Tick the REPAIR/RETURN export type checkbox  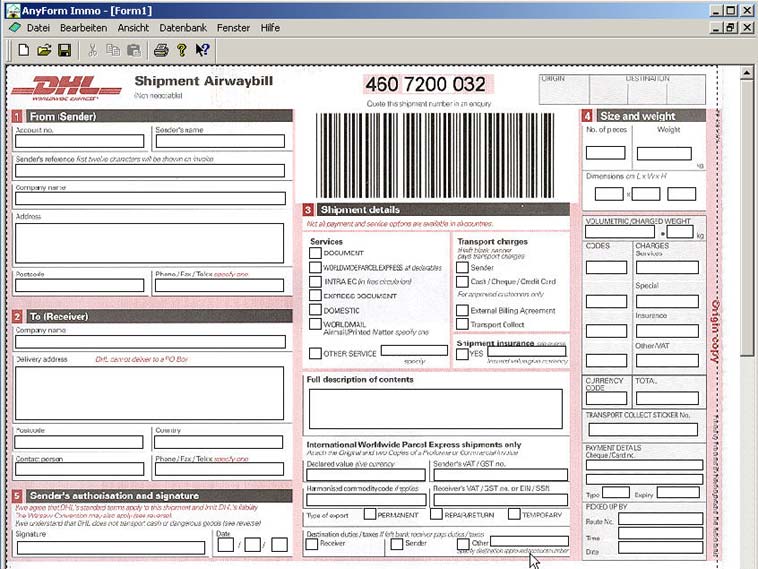pyautogui.click(x=436, y=514)
